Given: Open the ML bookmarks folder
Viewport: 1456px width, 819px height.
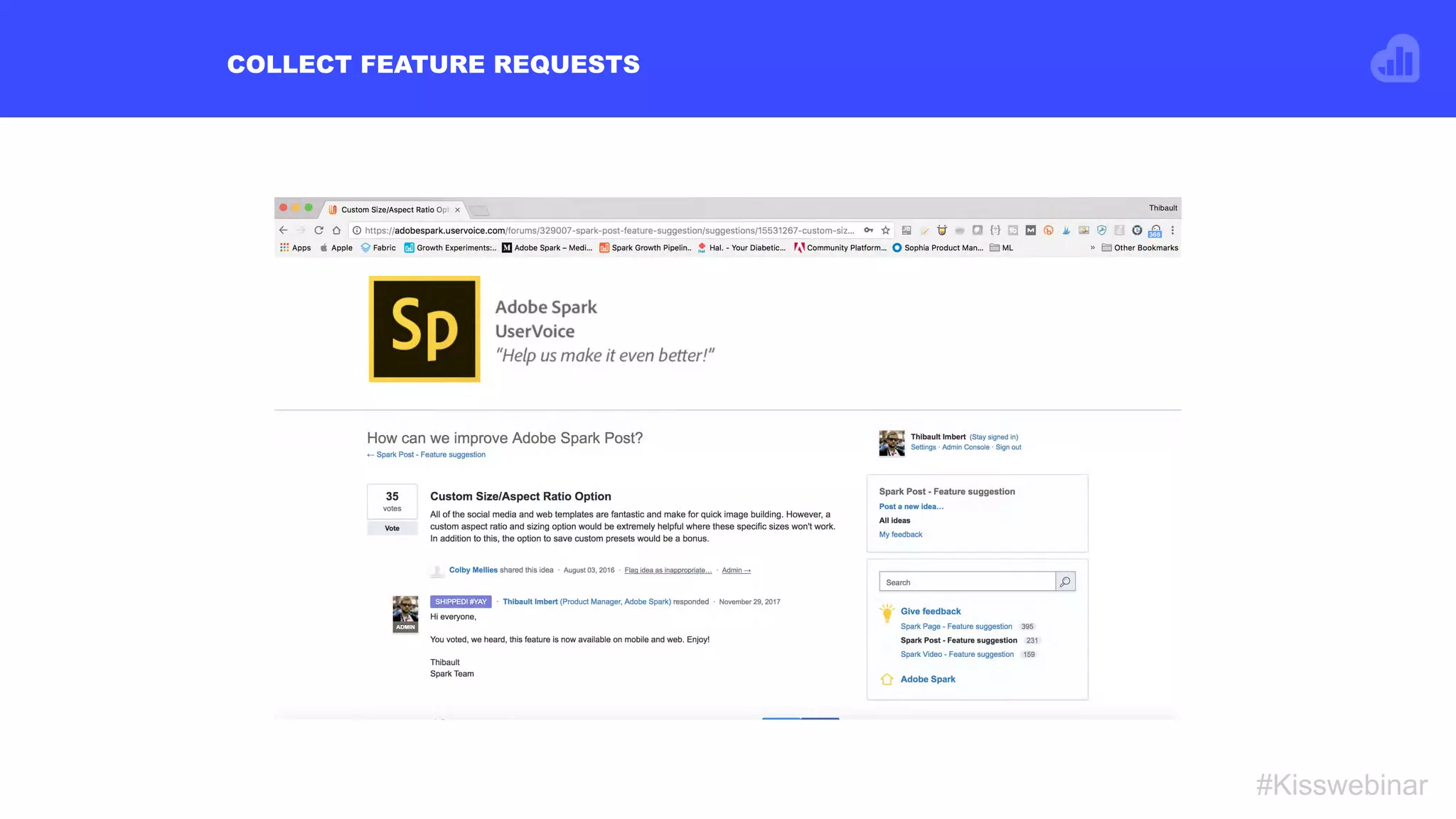Looking at the screenshot, I should (x=1001, y=247).
